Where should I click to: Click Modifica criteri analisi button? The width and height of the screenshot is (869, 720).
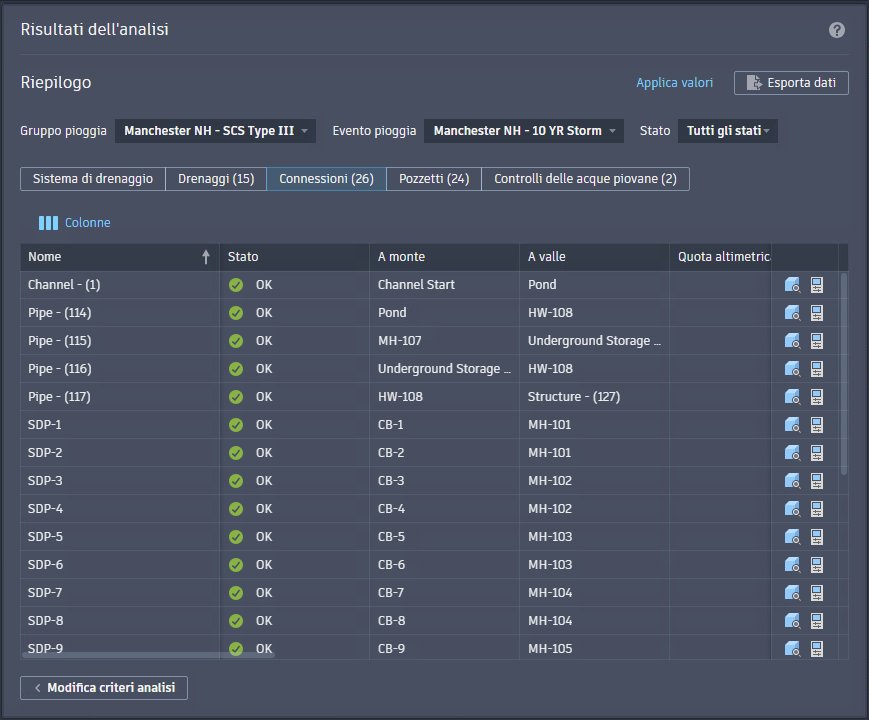(104, 688)
